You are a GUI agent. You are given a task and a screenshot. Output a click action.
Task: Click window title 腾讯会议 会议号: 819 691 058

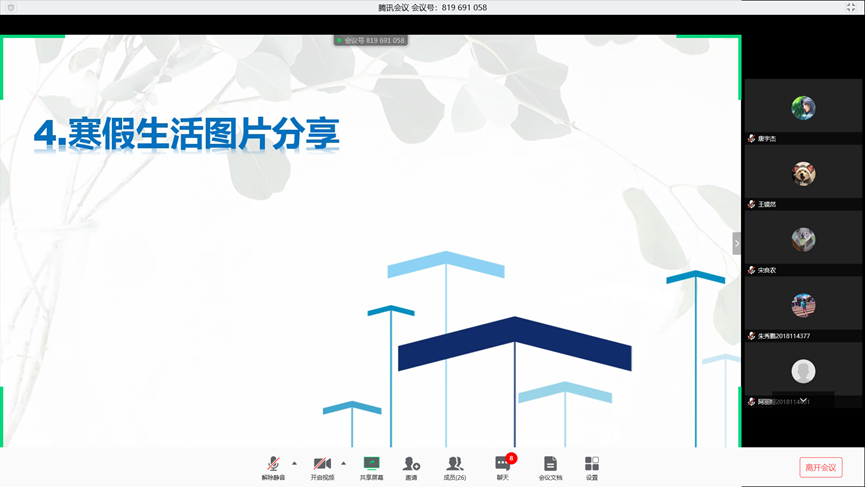(x=432, y=7)
